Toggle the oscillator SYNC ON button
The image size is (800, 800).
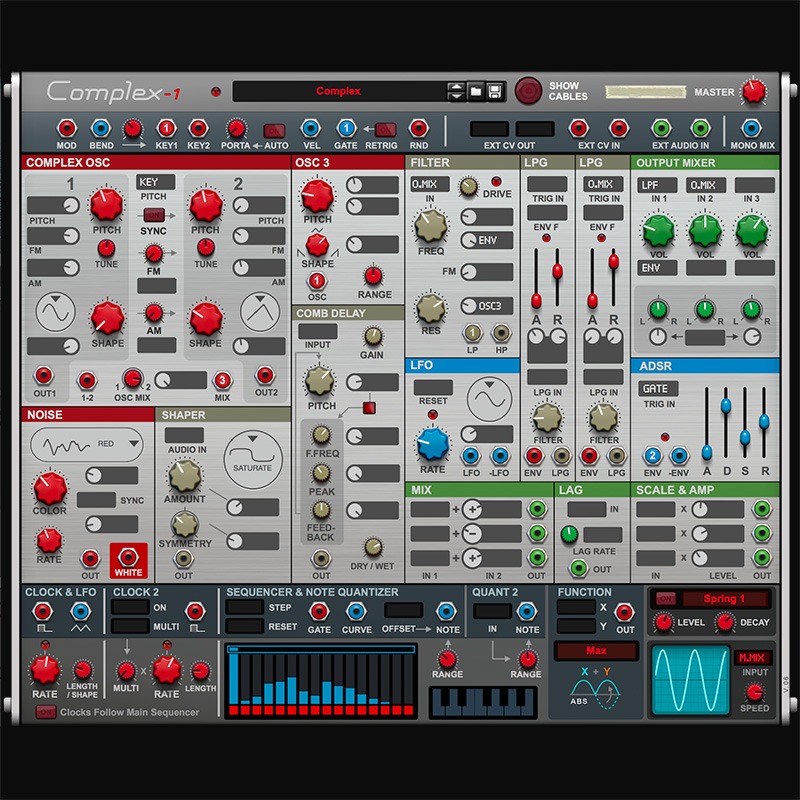pos(154,215)
